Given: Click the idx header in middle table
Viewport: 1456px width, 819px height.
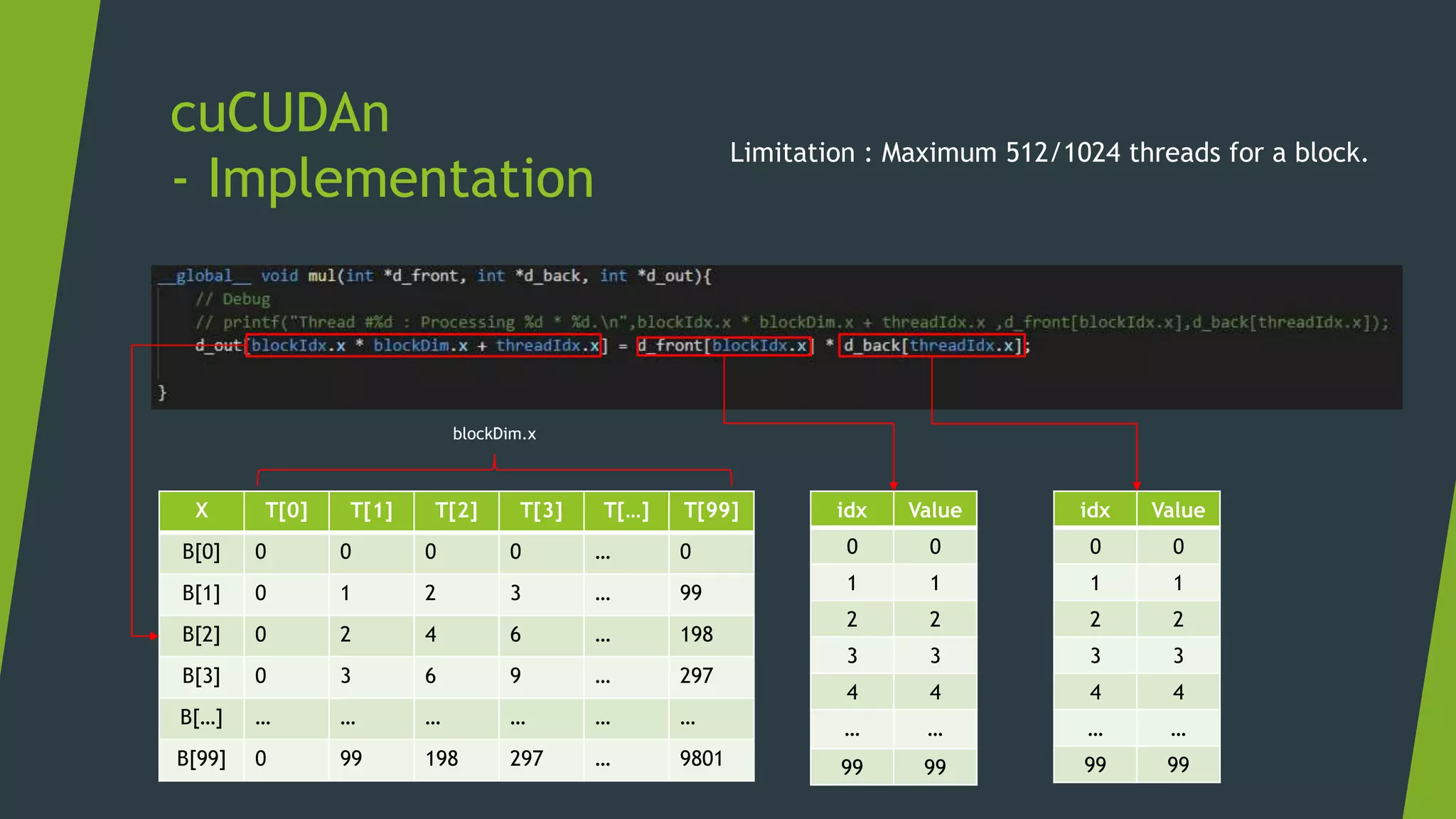Looking at the screenshot, I should [x=852, y=510].
